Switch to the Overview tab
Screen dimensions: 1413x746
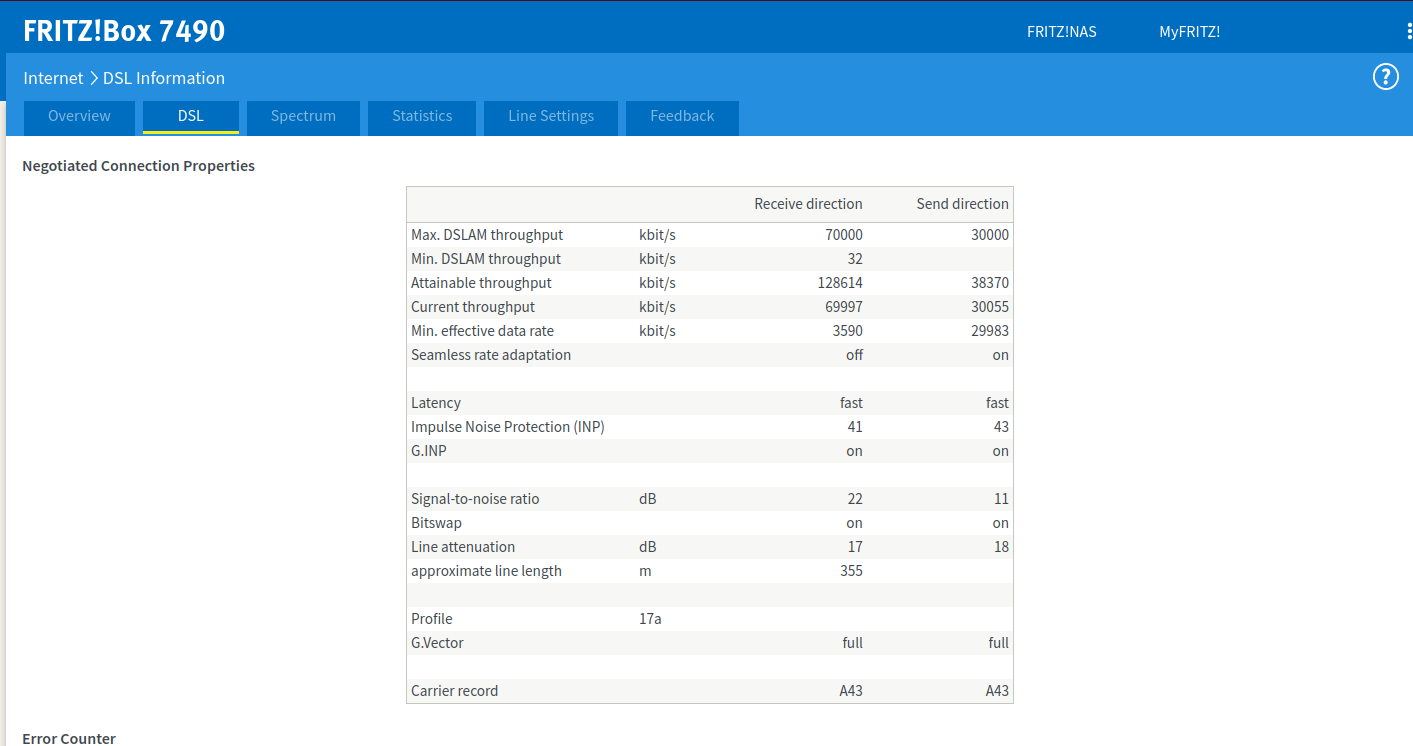point(79,116)
